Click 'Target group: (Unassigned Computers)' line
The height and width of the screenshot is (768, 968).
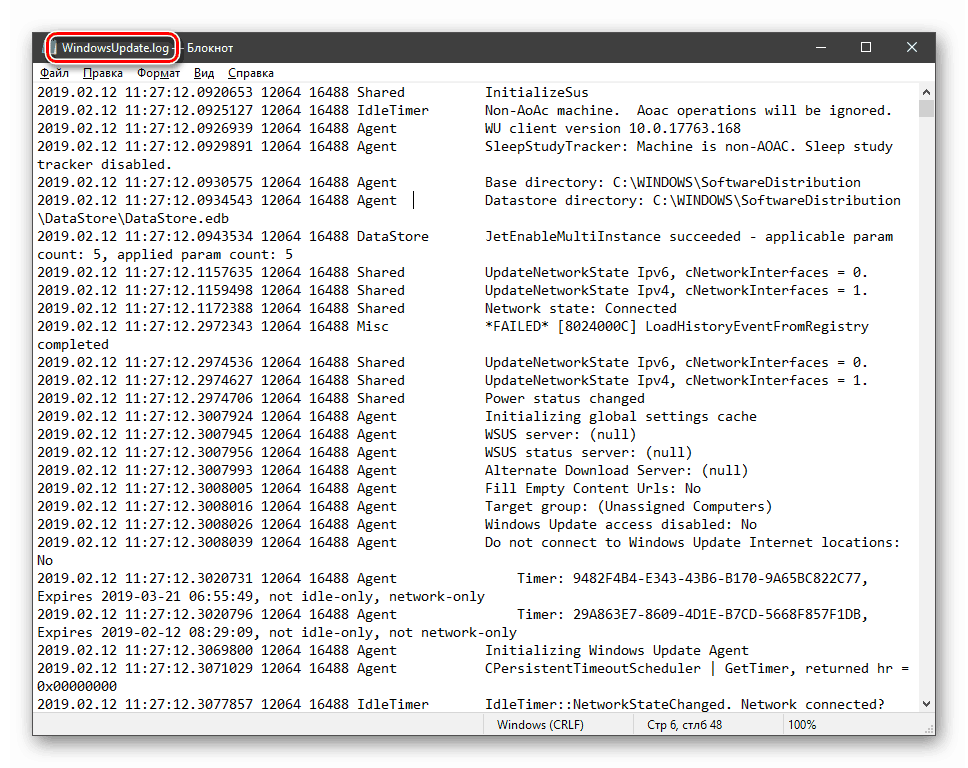pyautogui.click(x=628, y=506)
